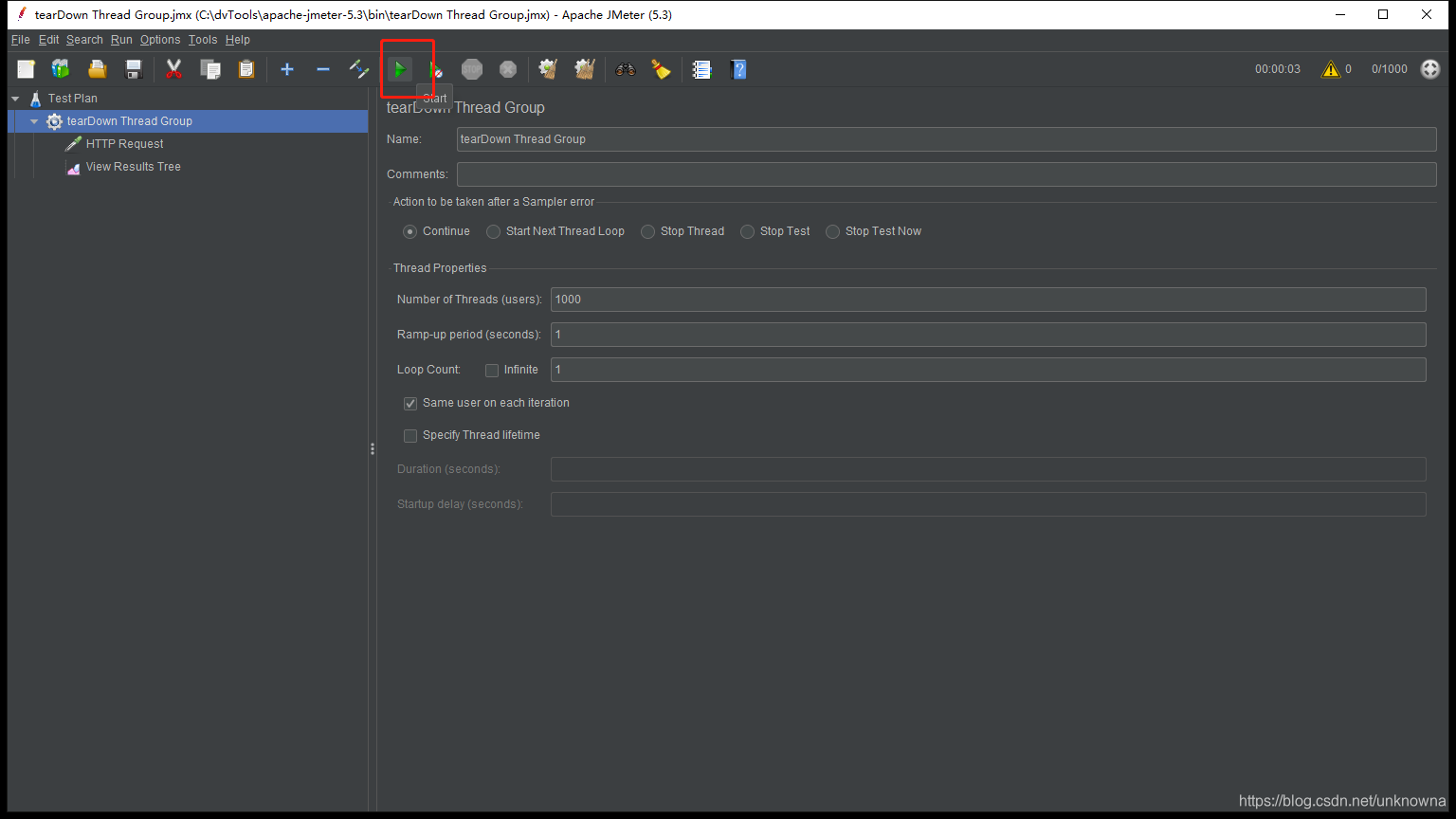Click the Clear results broom-gear icon
This screenshot has width=1456, height=819.
(548, 69)
